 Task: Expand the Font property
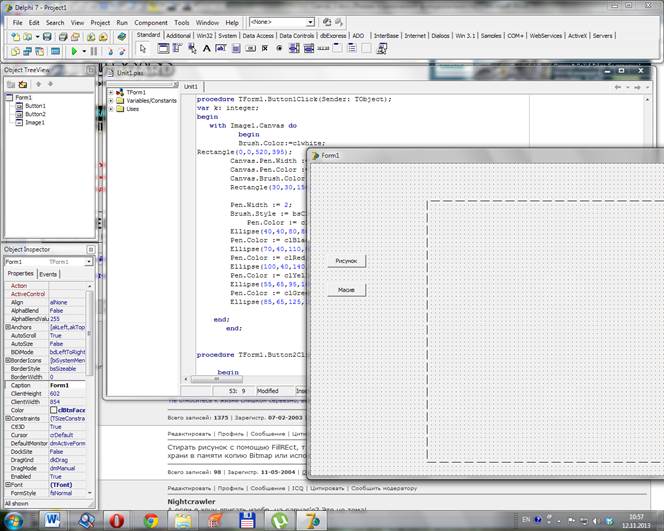pyautogui.click(x=8, y=484)
